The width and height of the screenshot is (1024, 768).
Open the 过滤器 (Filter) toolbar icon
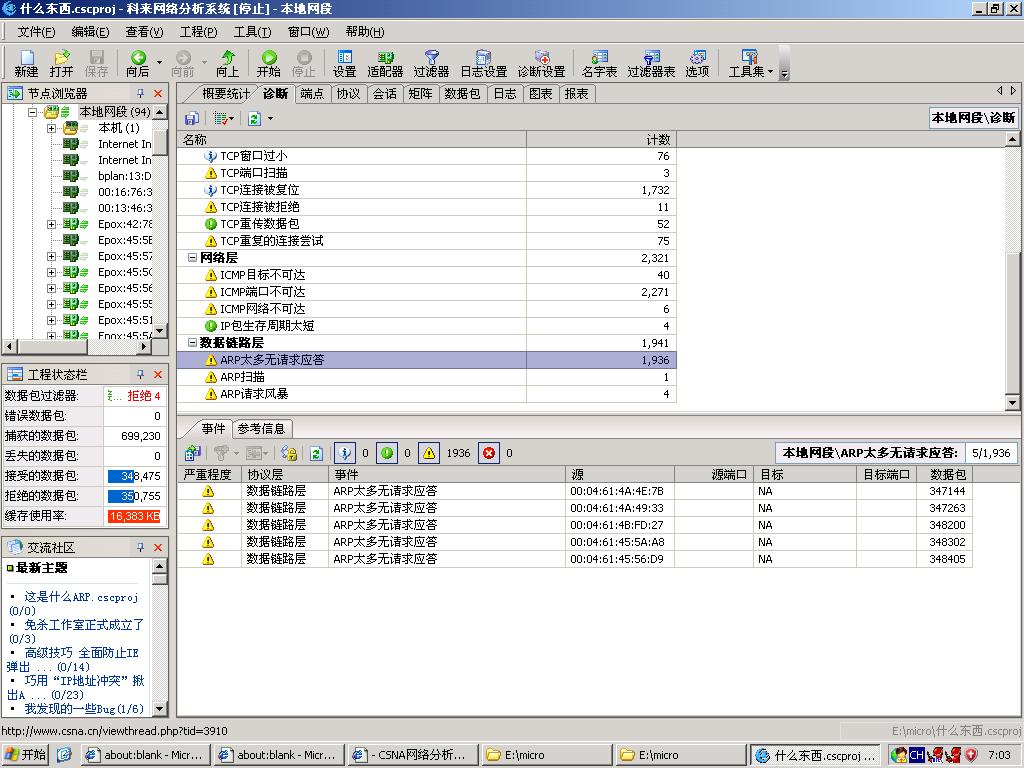[431, 63]
